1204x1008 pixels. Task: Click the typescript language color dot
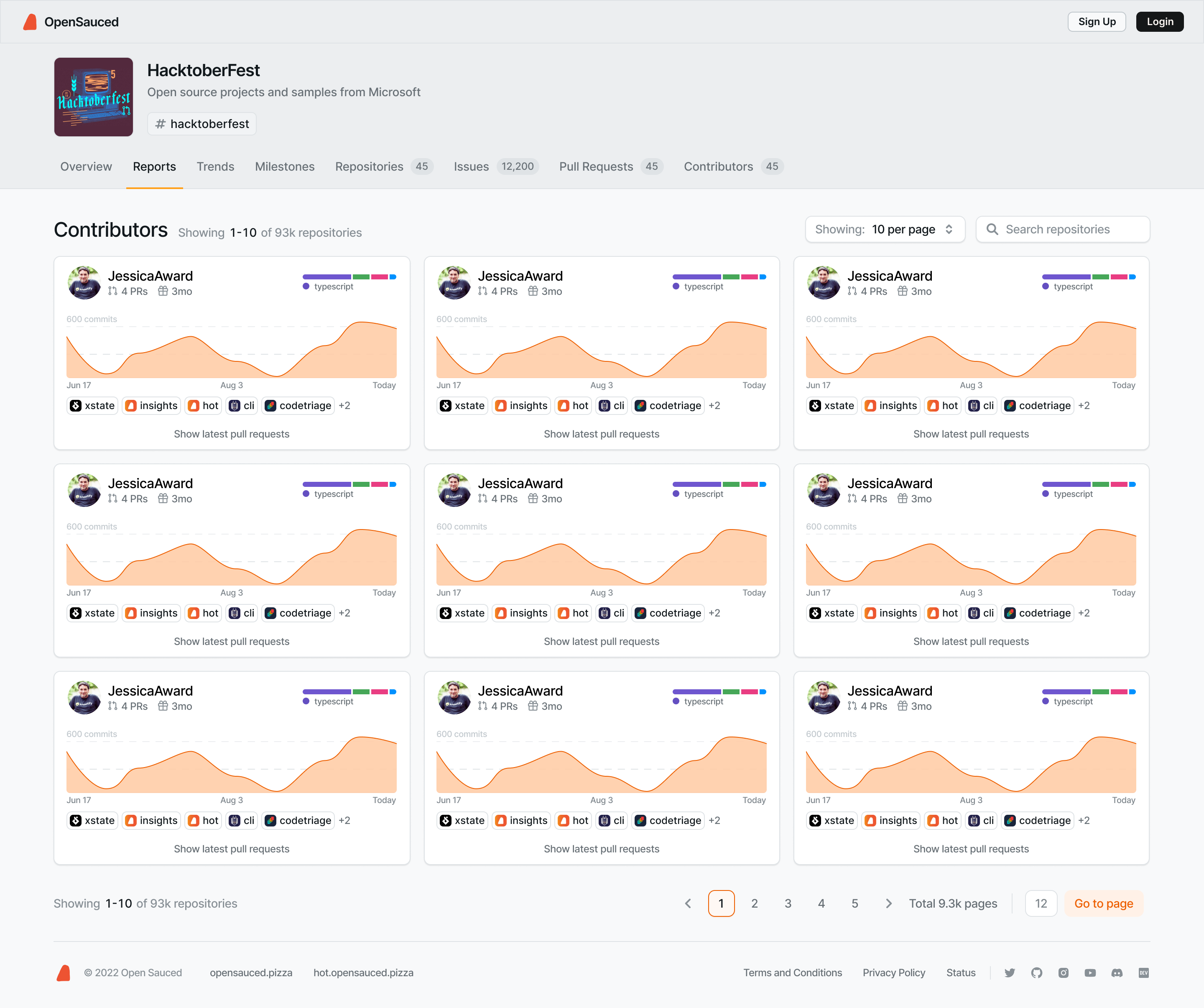pos(306,286)
